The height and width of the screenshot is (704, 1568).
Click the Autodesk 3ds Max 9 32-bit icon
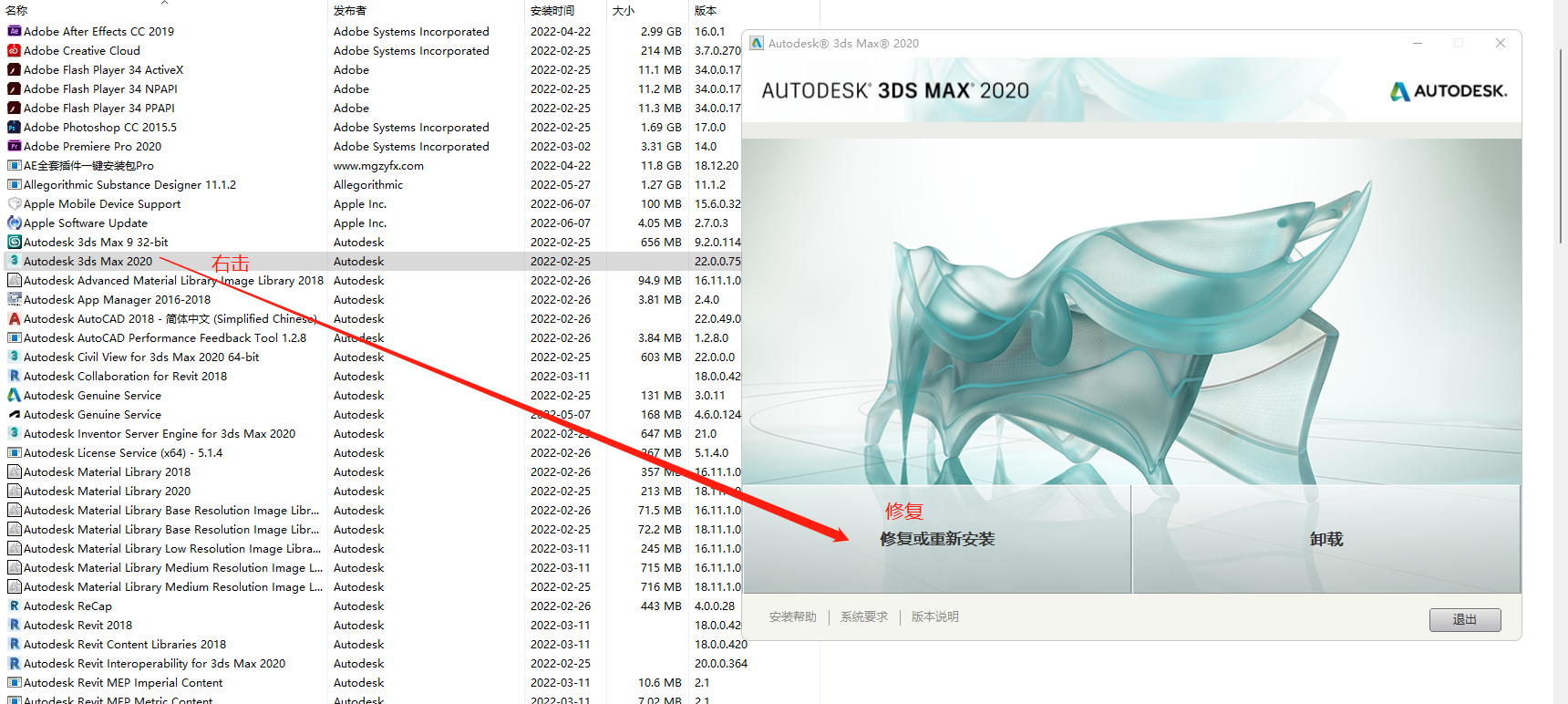coord(15,242)
